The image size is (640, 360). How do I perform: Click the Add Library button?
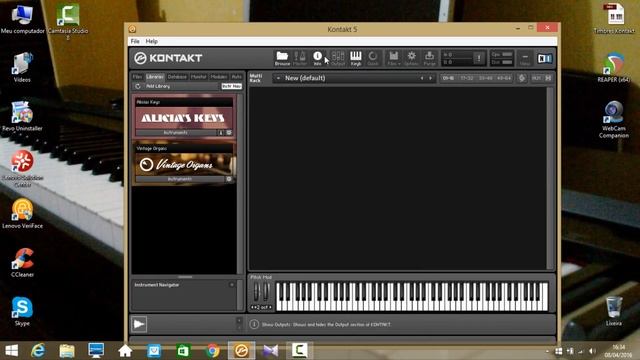(x=158, y=86)
